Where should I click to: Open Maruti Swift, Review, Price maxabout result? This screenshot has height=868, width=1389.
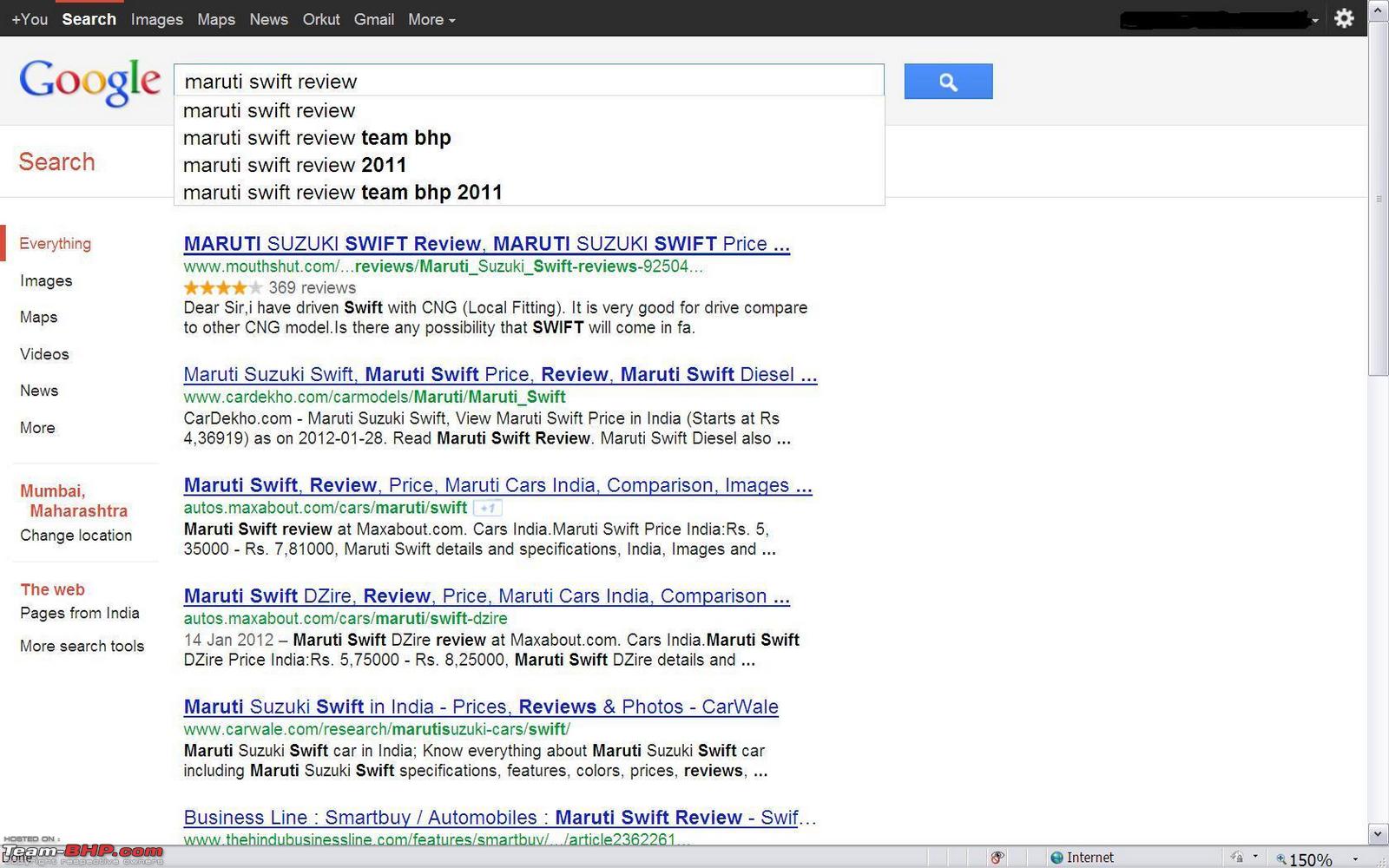click(498, 485)
